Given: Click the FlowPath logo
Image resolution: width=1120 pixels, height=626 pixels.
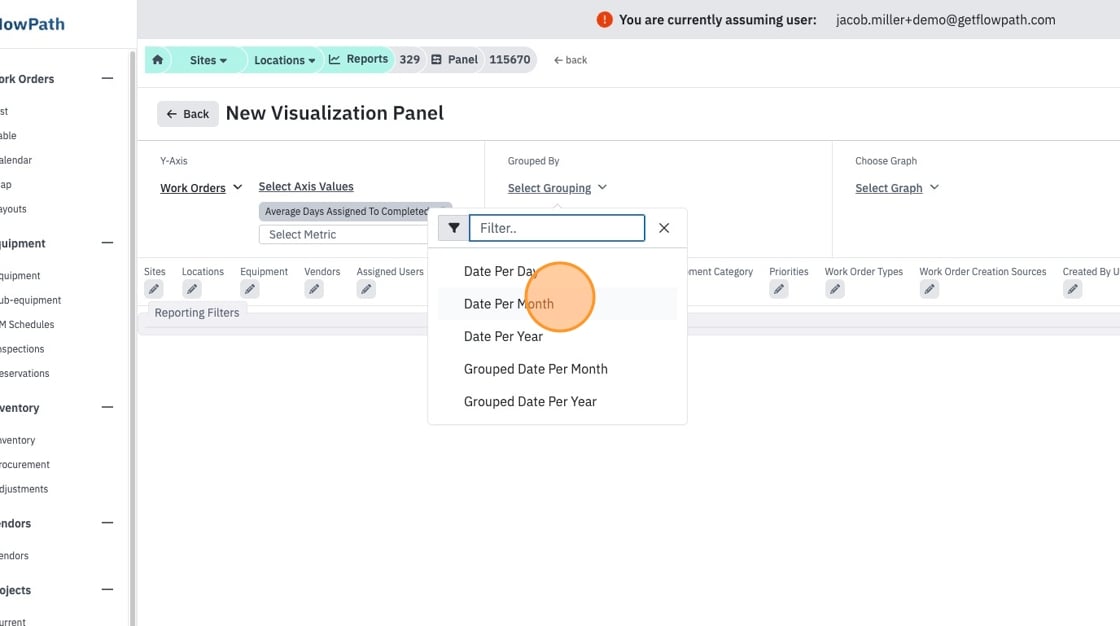Looking at the screenshot, I should 32,24.
